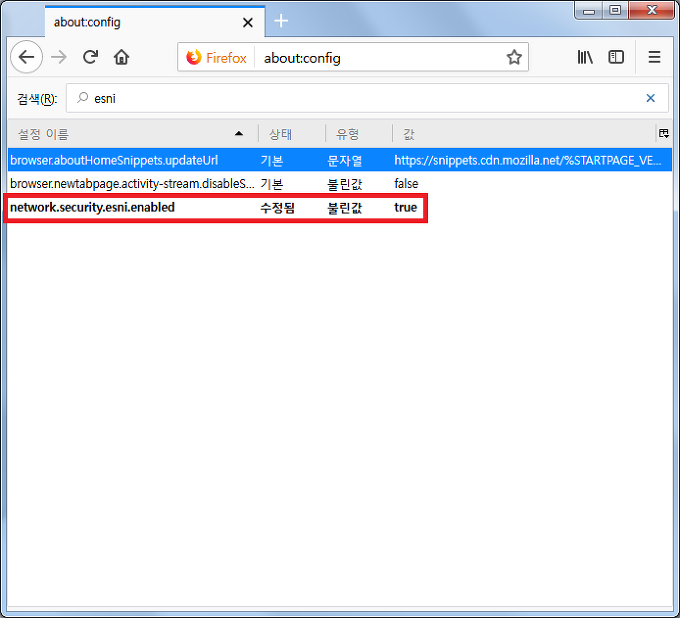Close the Firefox window
680x618 pixels.
pos(651,10)
